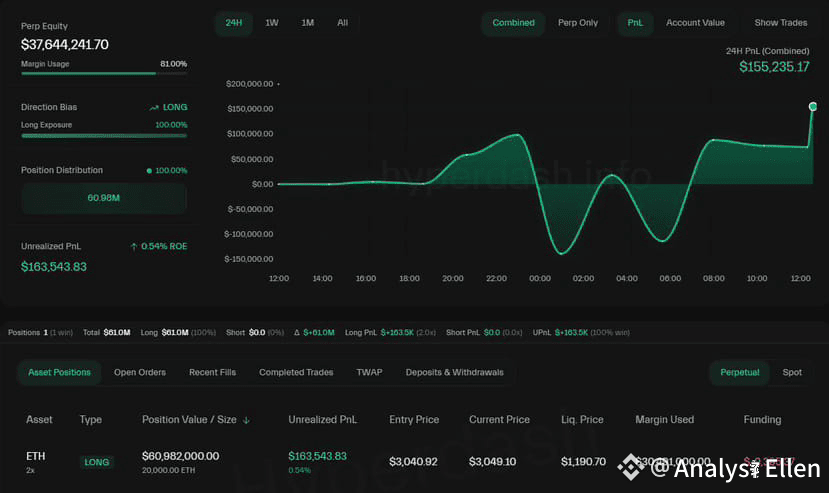Image resolution: width=829 pixels, height=493 pixels.
Task: Click the Margin Usage progress bar
Action: [104, 74]
